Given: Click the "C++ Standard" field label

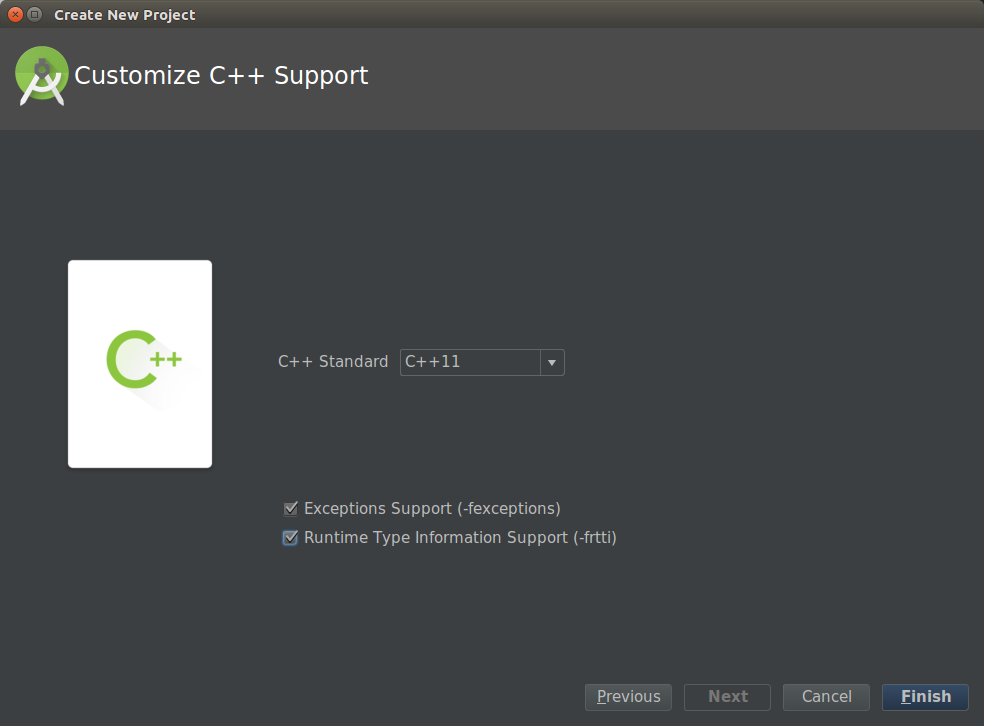Looking at the screenshot, I should pos(333,362).
